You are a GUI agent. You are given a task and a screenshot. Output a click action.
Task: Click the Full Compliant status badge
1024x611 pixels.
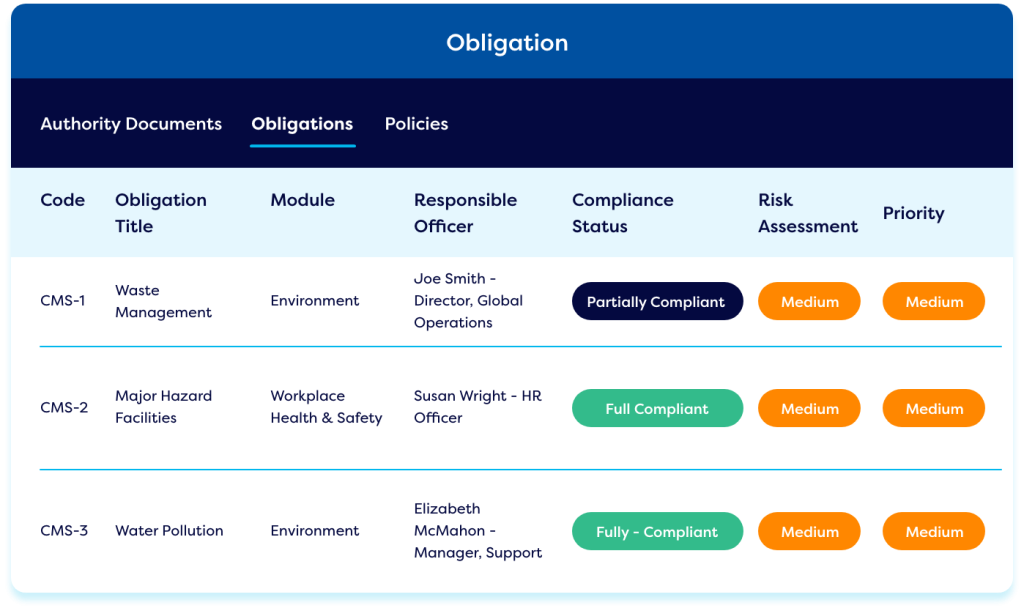657,409
